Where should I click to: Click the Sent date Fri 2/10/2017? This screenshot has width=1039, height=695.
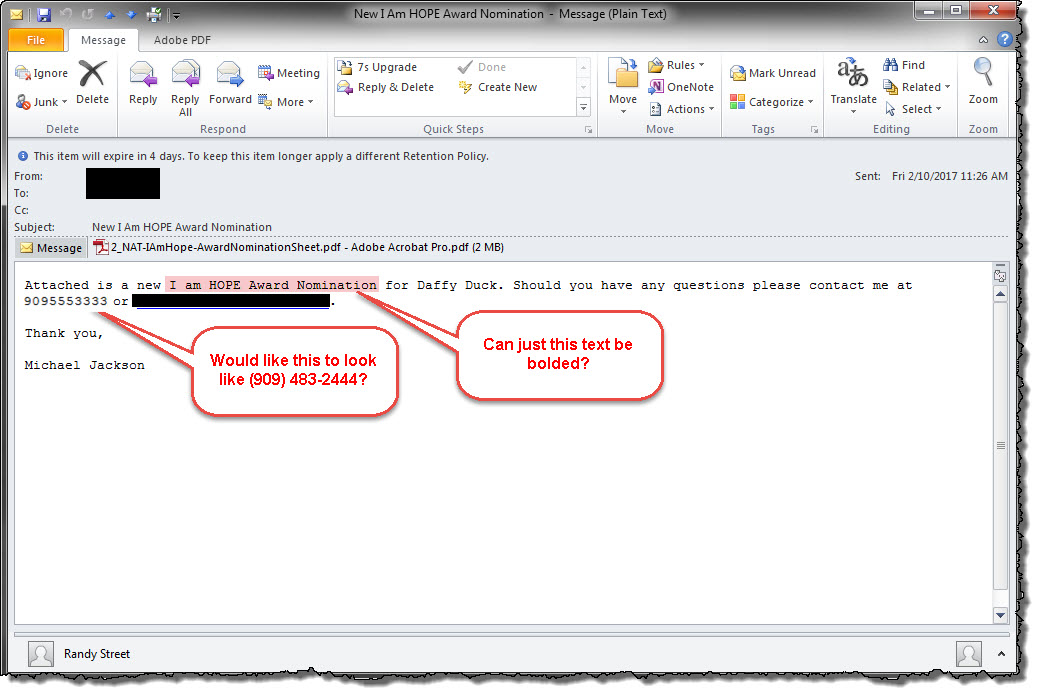click(x=950, y=176)
